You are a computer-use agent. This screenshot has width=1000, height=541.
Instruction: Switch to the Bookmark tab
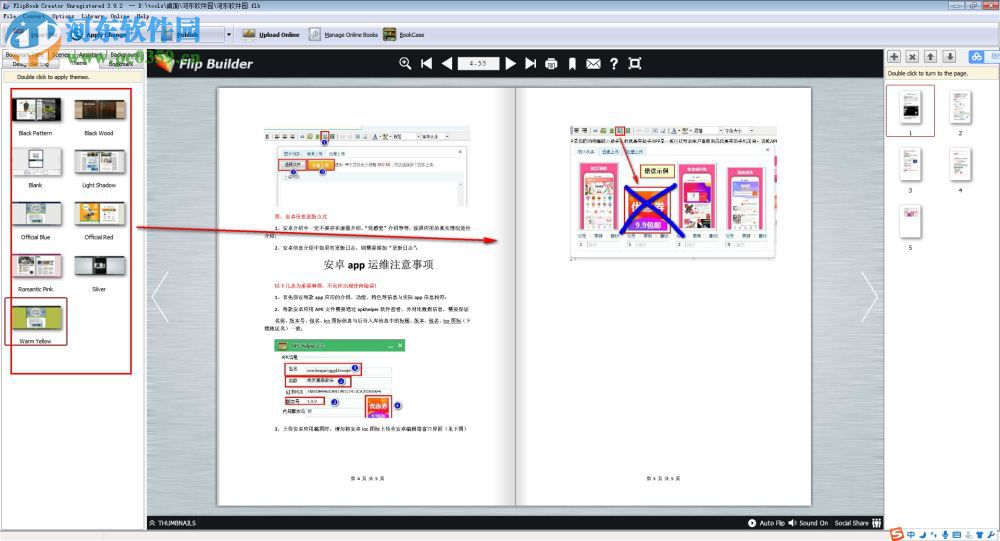[x=121, y=63]
